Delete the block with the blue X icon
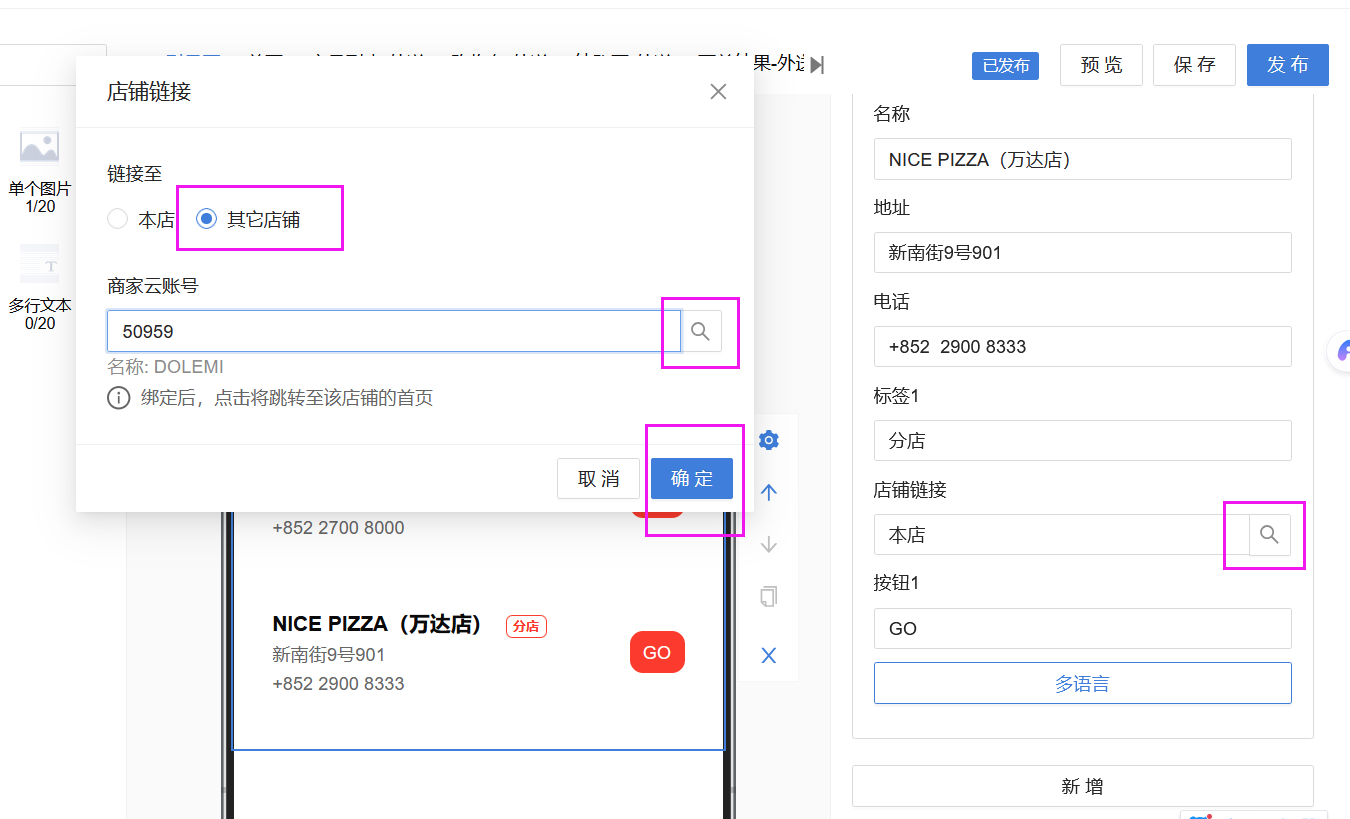The height and width of the screenshot is (819, 1350). click(x=769, y=655)
